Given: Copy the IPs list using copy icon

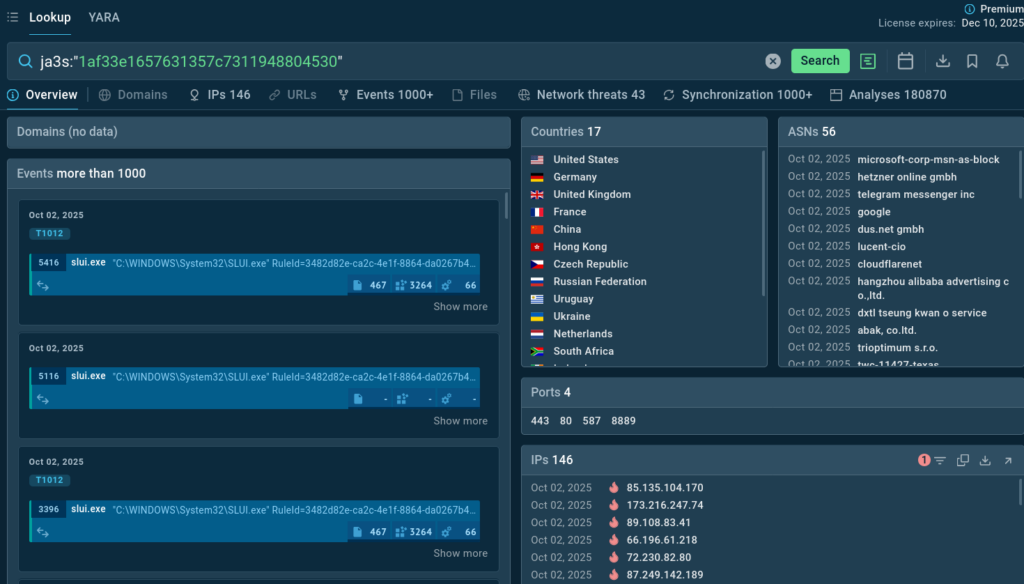Looking at the screenshot, I should tap(963, 460).
